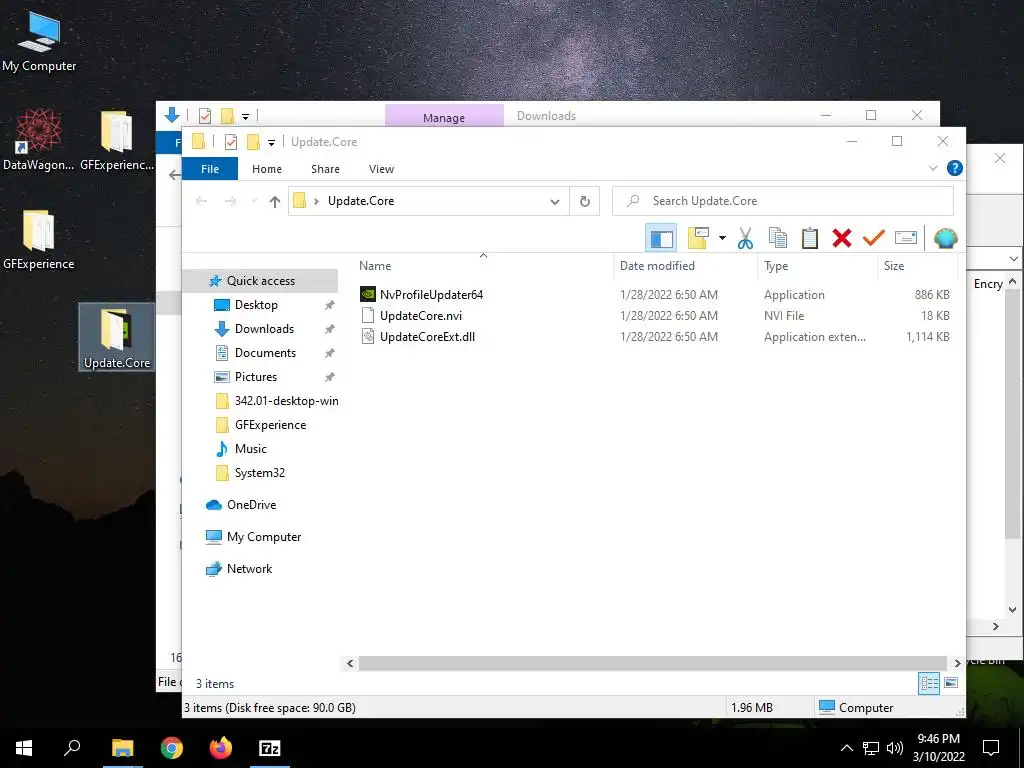Open Customize Quick Access Toolbar dropdown

point(271,142)
